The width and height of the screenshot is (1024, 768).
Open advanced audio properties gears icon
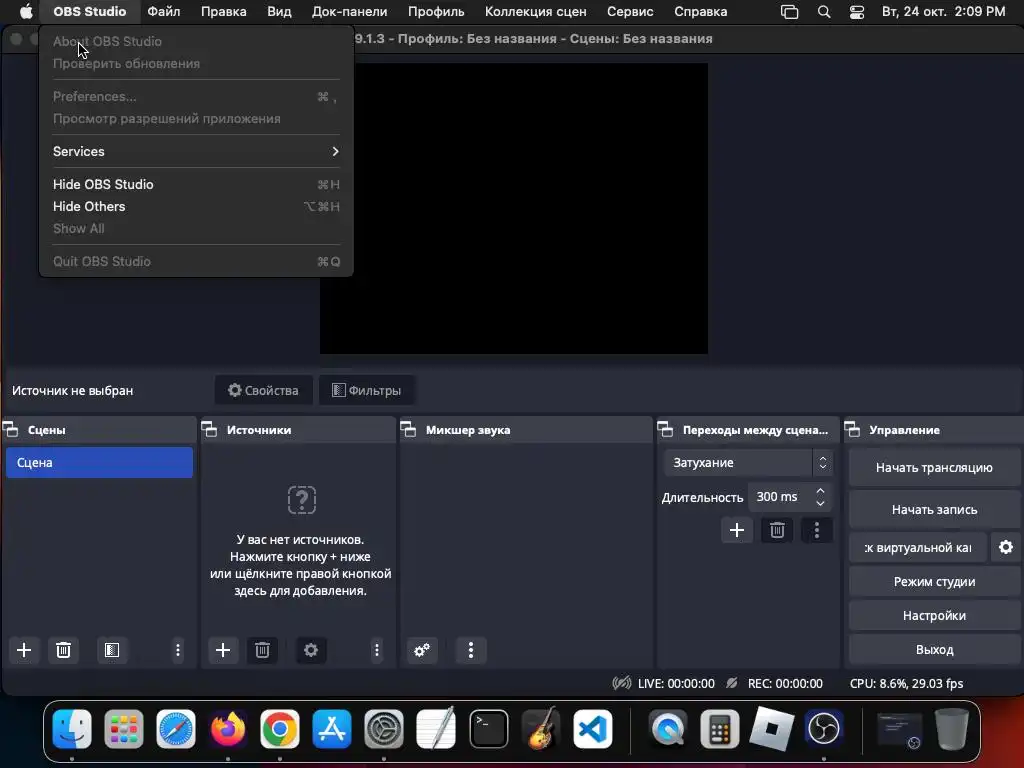pyautogui.click(x=422, y=650)
